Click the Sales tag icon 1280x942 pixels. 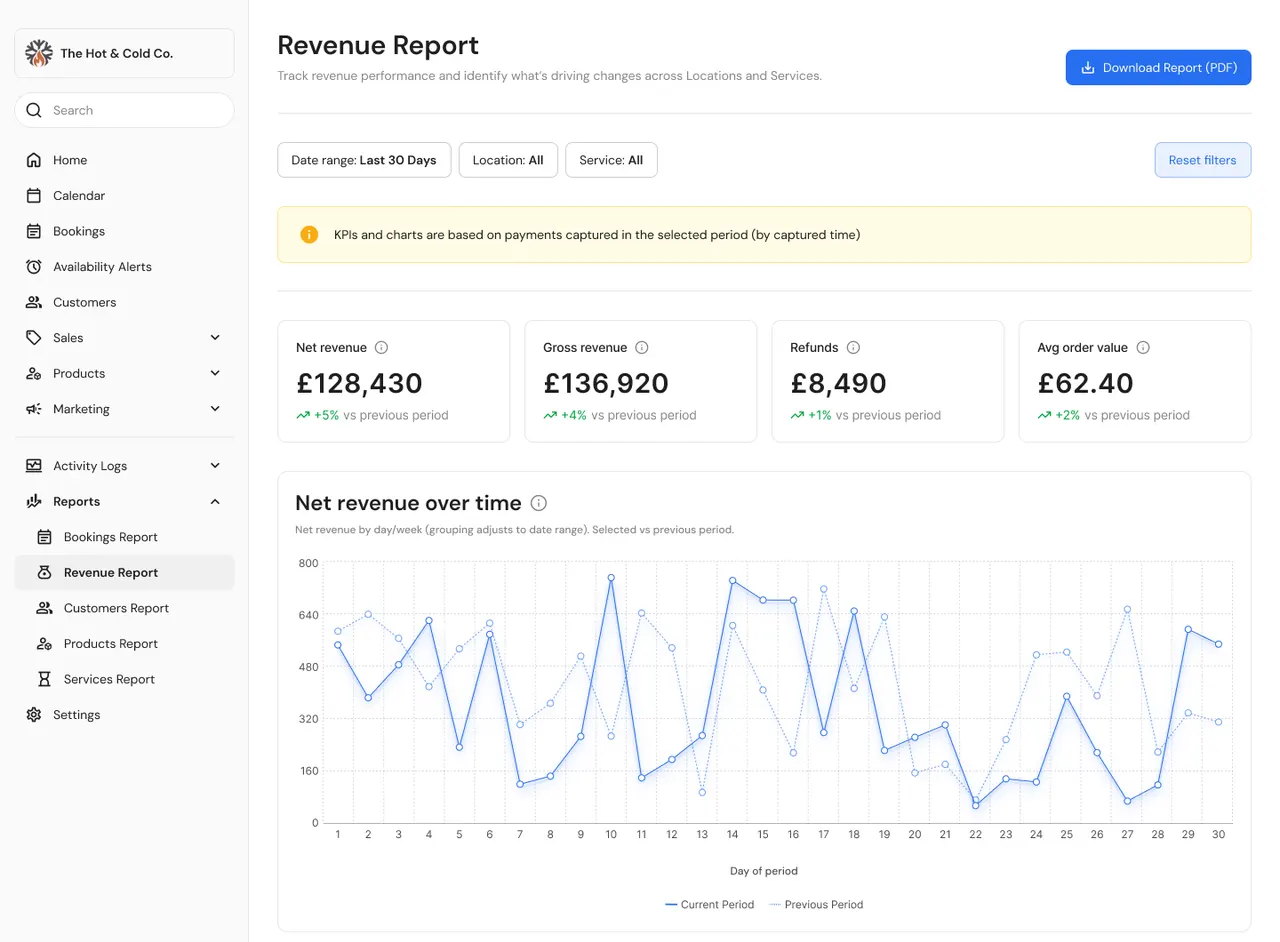34,338
